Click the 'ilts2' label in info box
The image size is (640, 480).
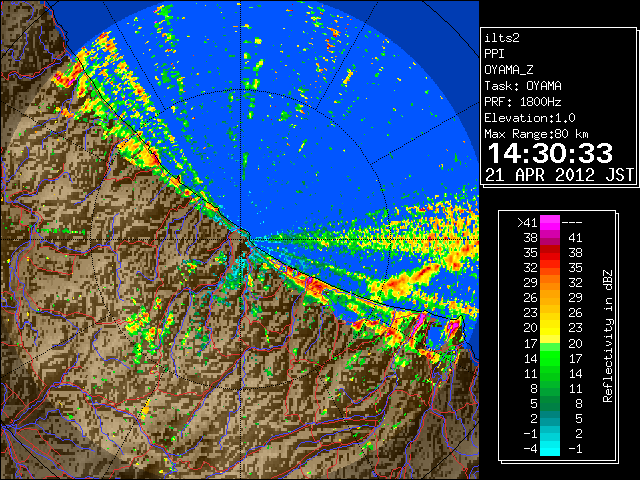[x=502, y=38]
